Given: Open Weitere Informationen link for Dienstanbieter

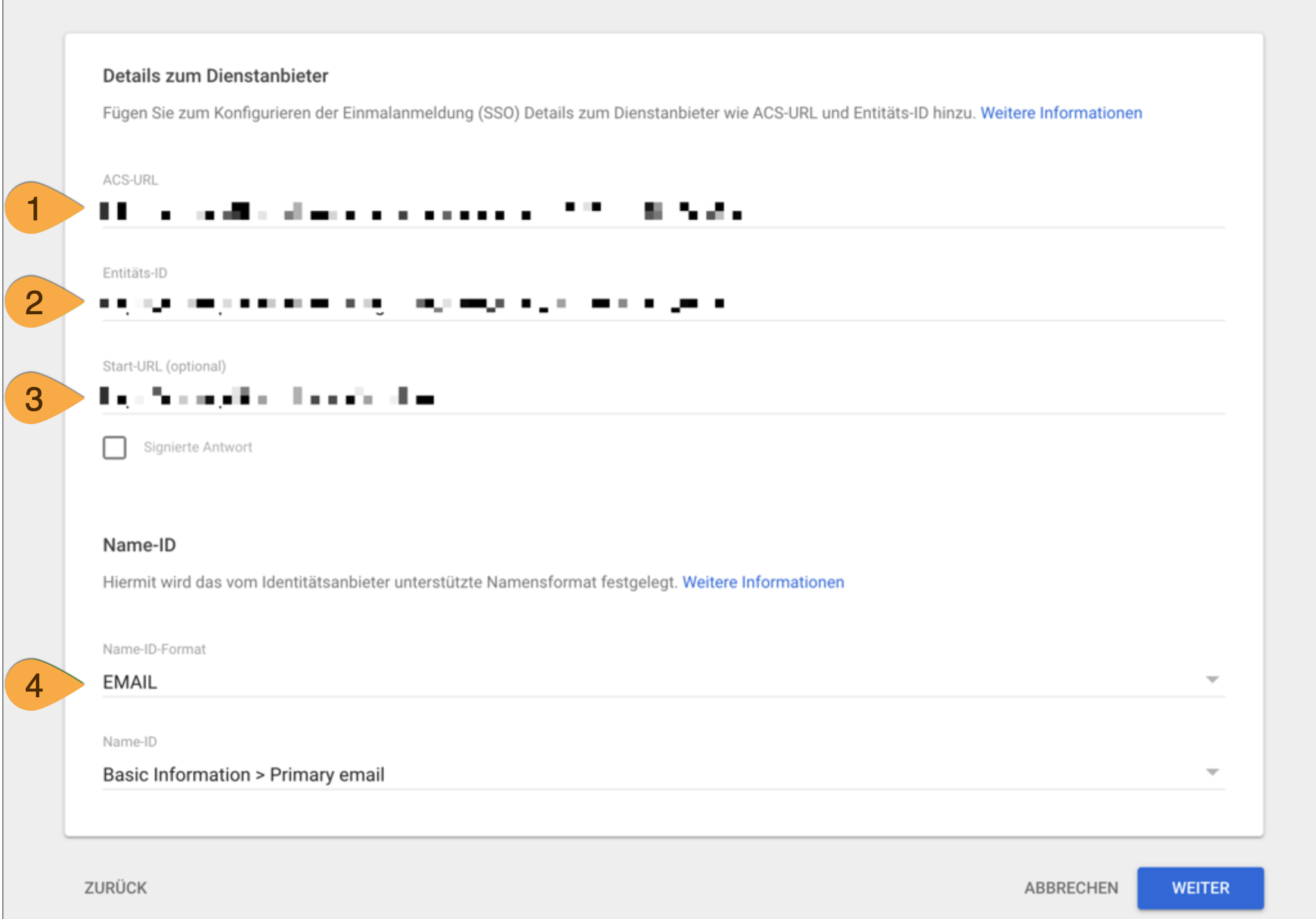Looking at the screenshot, I should pos(1061,113).
